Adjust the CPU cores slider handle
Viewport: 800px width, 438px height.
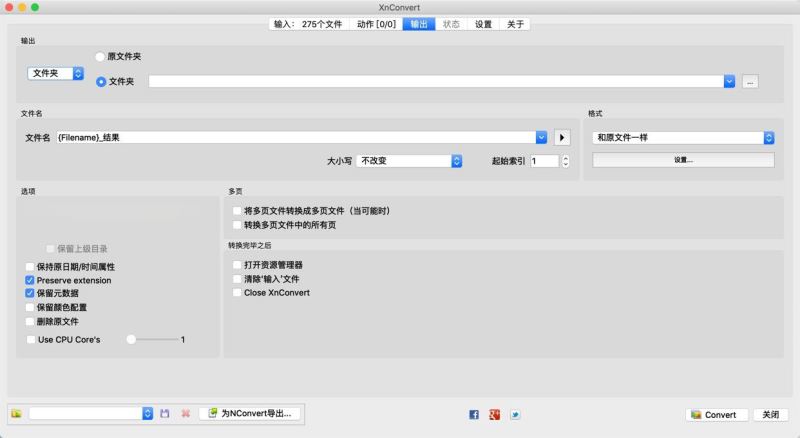[131, 339]
